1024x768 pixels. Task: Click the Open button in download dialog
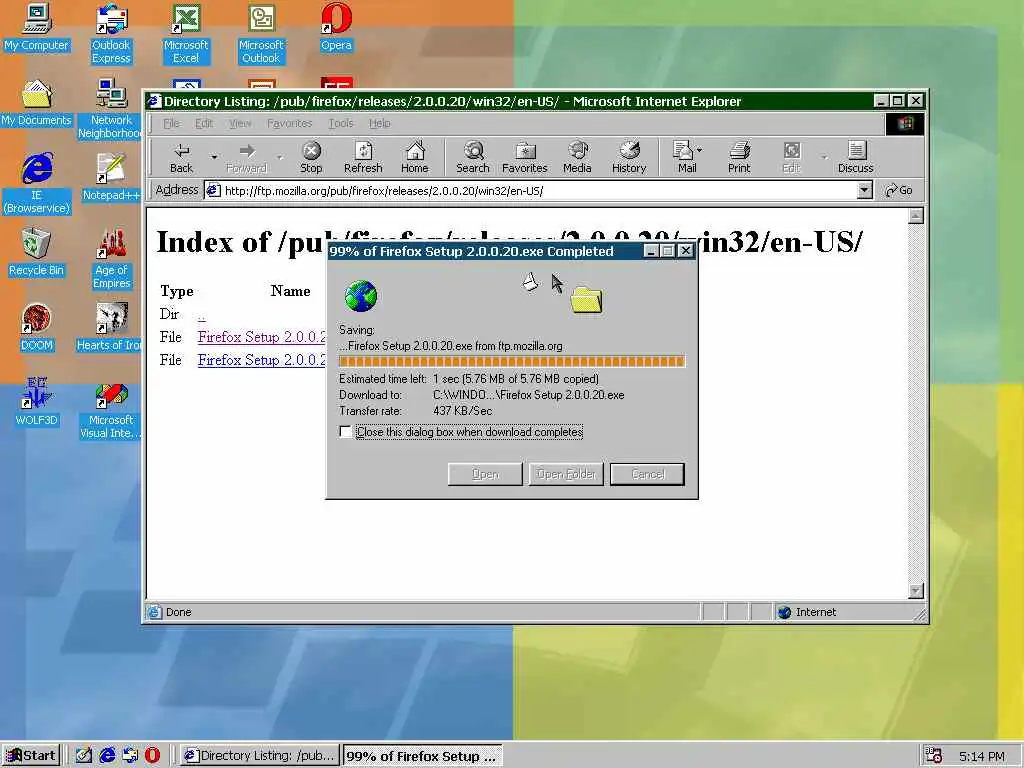[485, 474]
